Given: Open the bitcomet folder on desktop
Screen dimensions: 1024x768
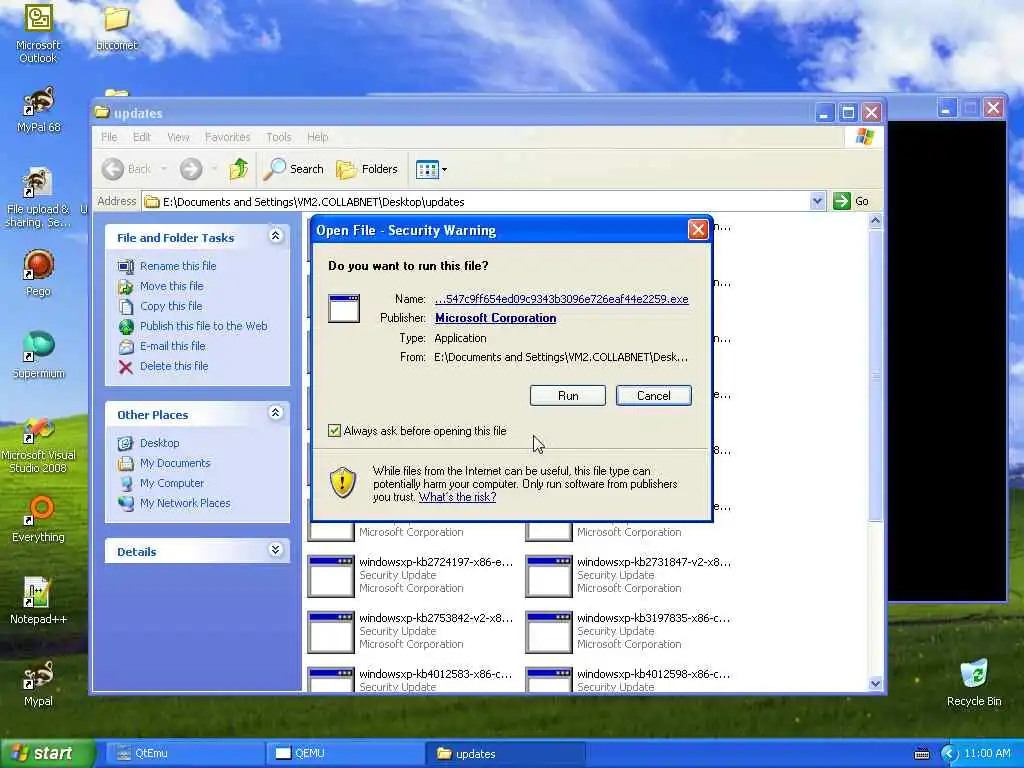Looking at the screenshot, I should pyautogui.click(x=116, y=27).
